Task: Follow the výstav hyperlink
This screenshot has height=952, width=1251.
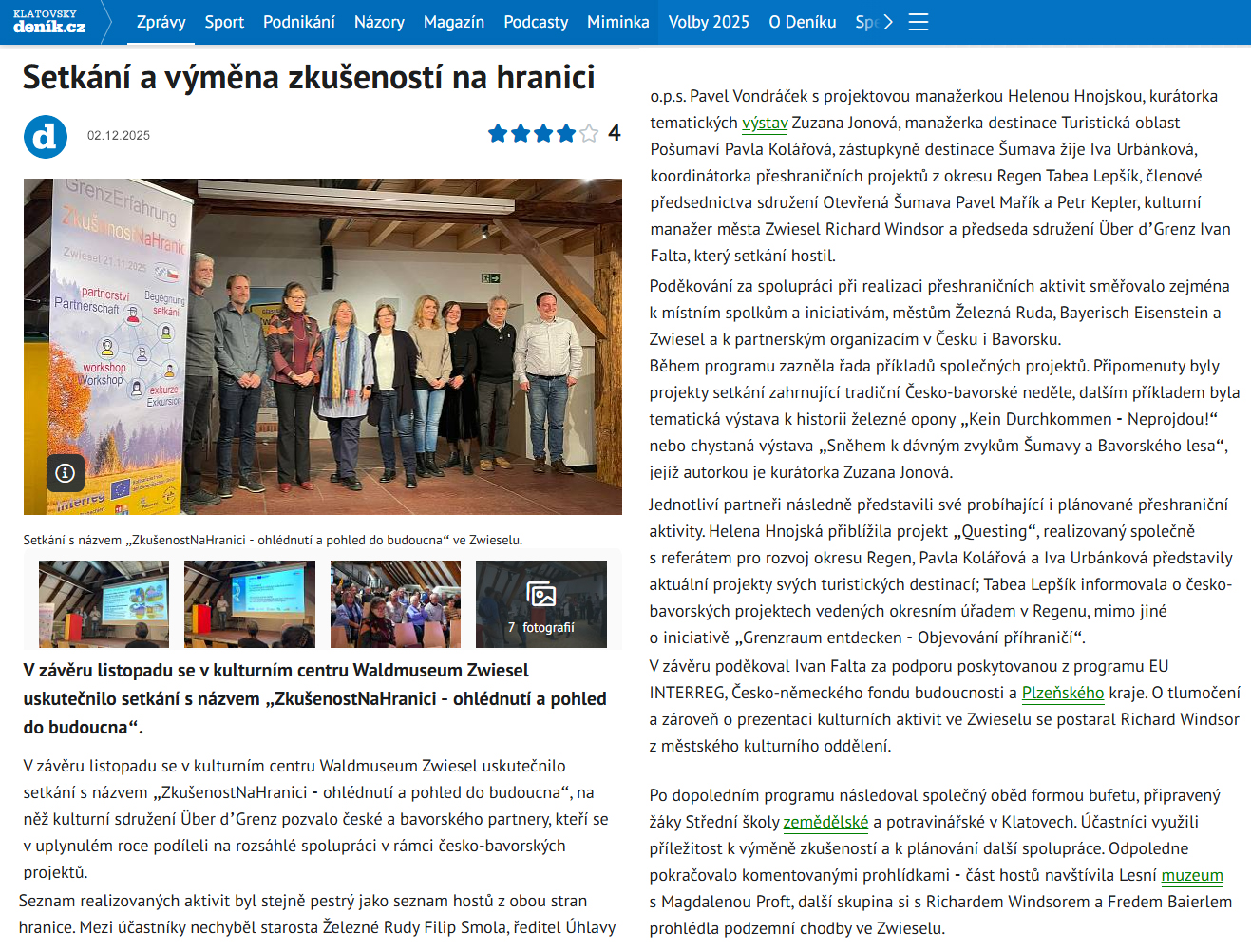Action: pyautogui.click(x=765, y=123)
